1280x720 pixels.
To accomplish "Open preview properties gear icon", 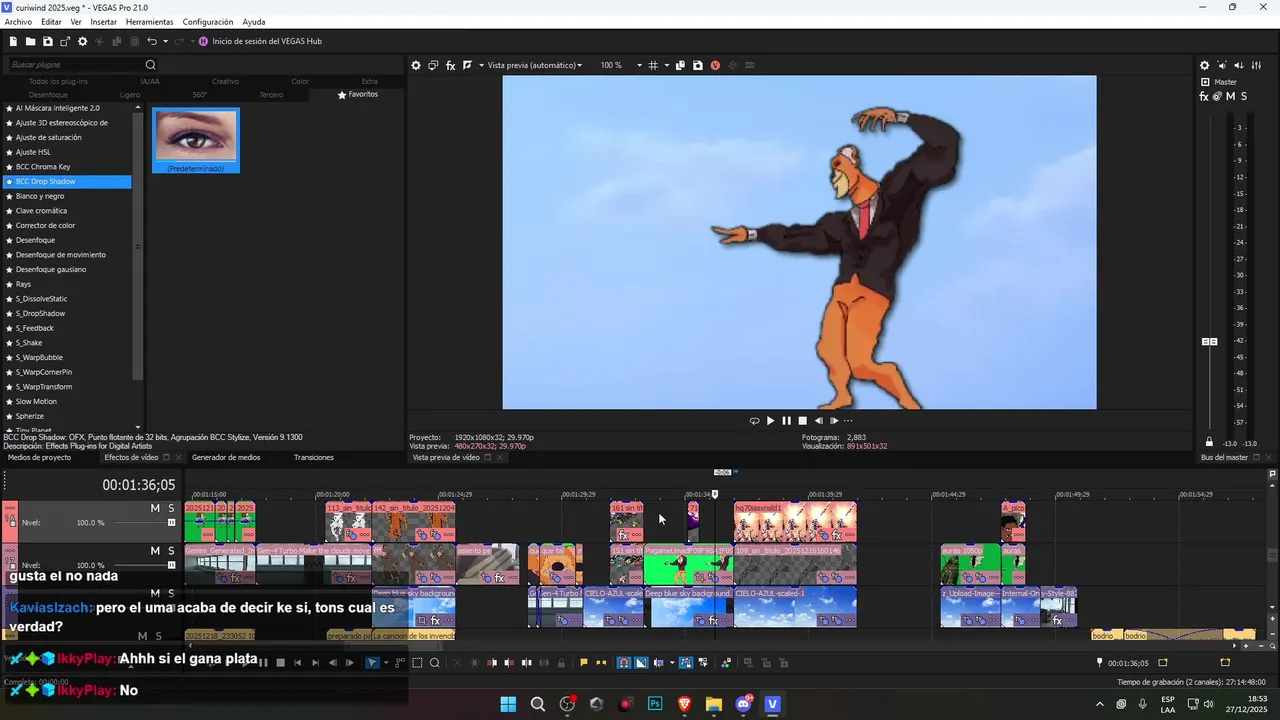I will [x=416, y=65].
